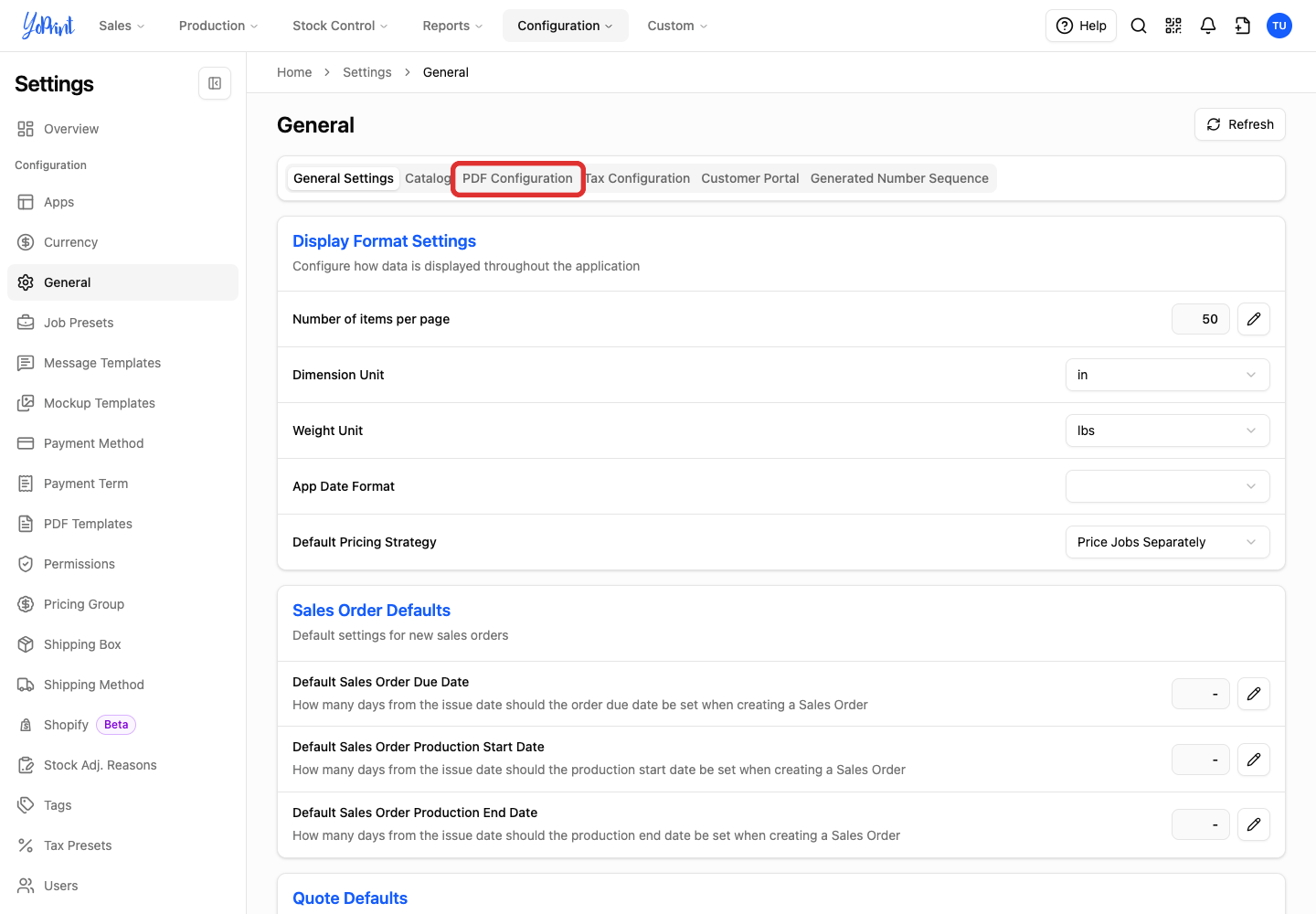Switch to the Tax Configuration tab
This screenshot has width=1316, height=914.
pyautogui.click(x=638, y=178)
